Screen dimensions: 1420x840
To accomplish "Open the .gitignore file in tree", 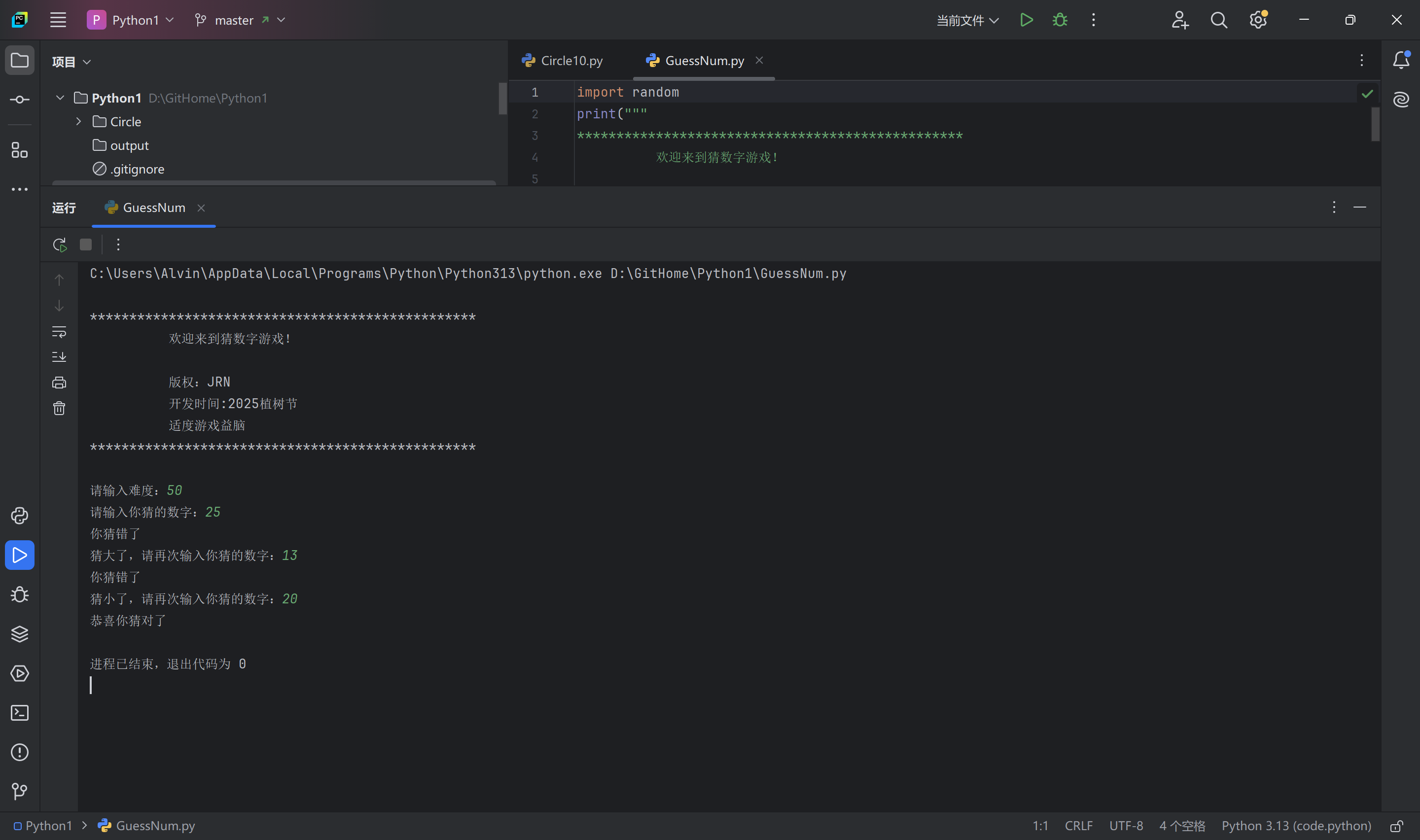I will pyautogui.click(x=137, y=169).
